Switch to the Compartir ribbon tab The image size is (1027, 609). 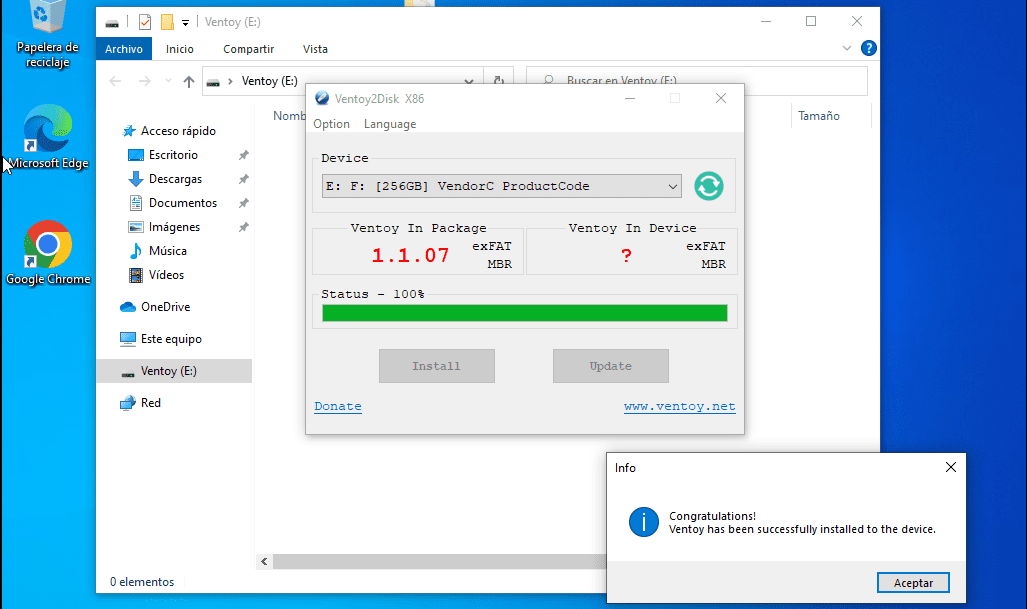coord(248,49)
